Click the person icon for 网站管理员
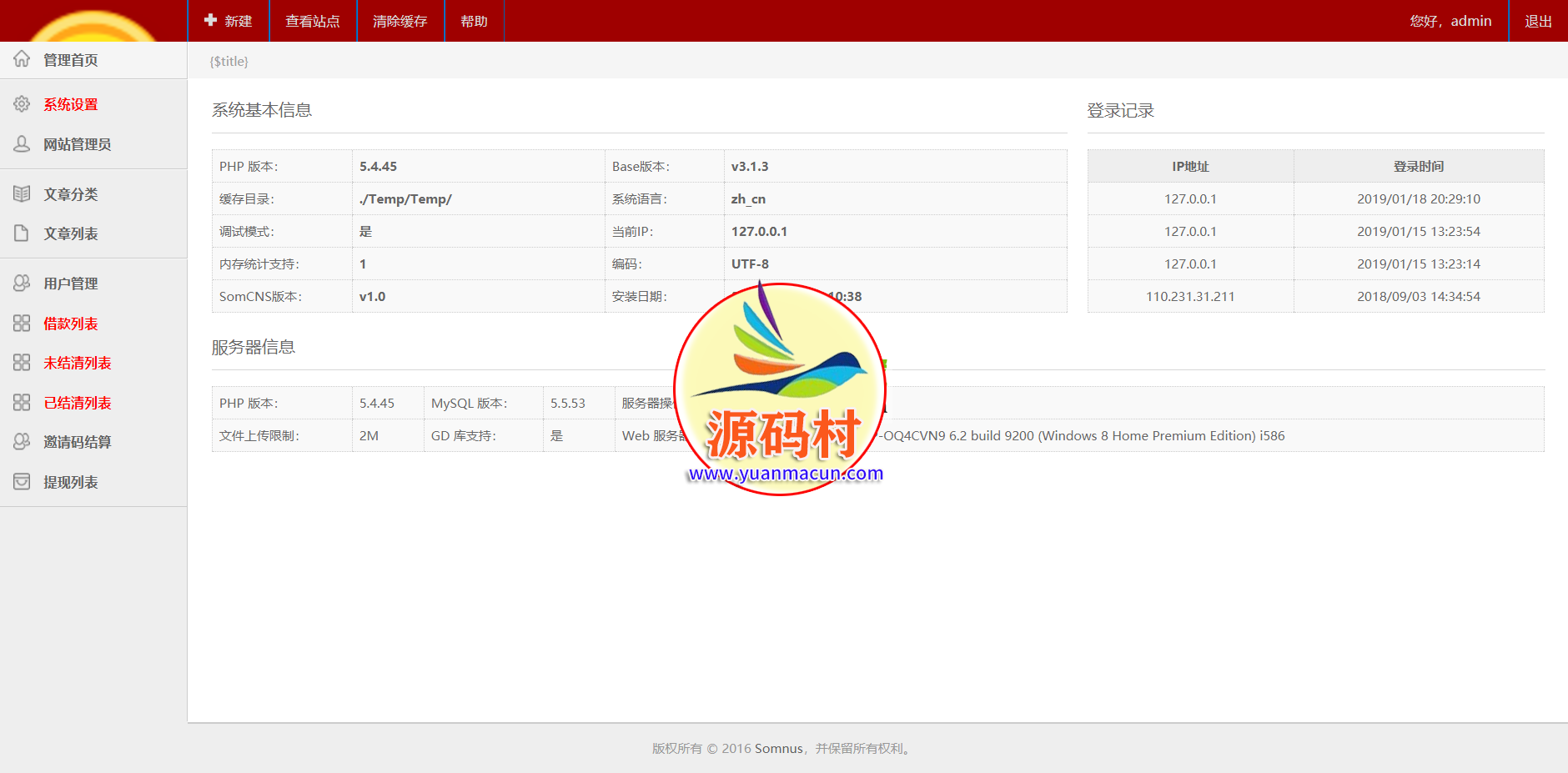Screen dimensions: 1568x773 22,144
